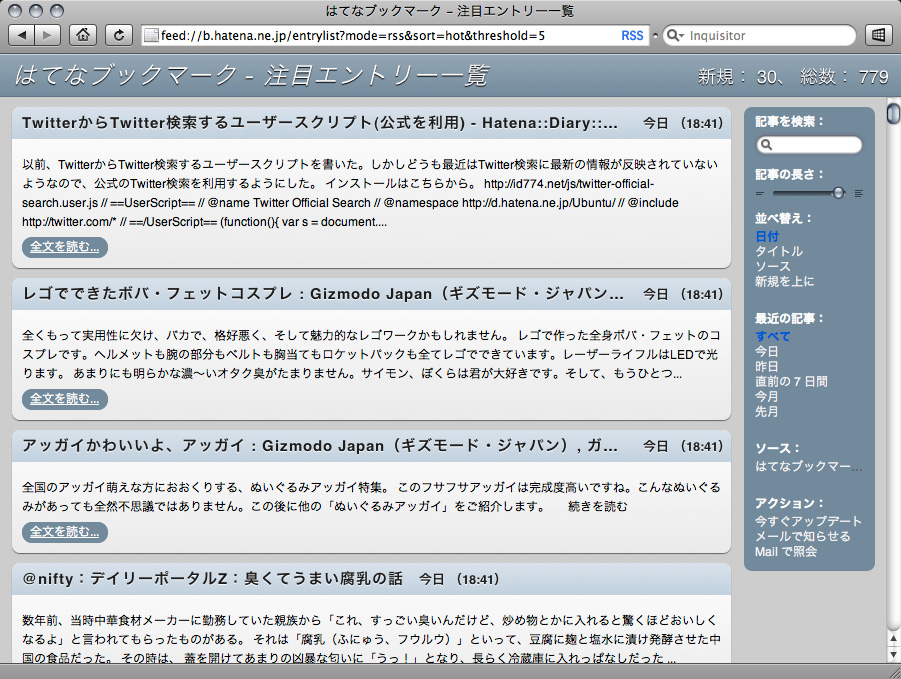This screenshot has width=901, height=679.
Task: Click the はてなブックマーク - 注目エントリー一覧 feed header title
Action: click(251, 75)
